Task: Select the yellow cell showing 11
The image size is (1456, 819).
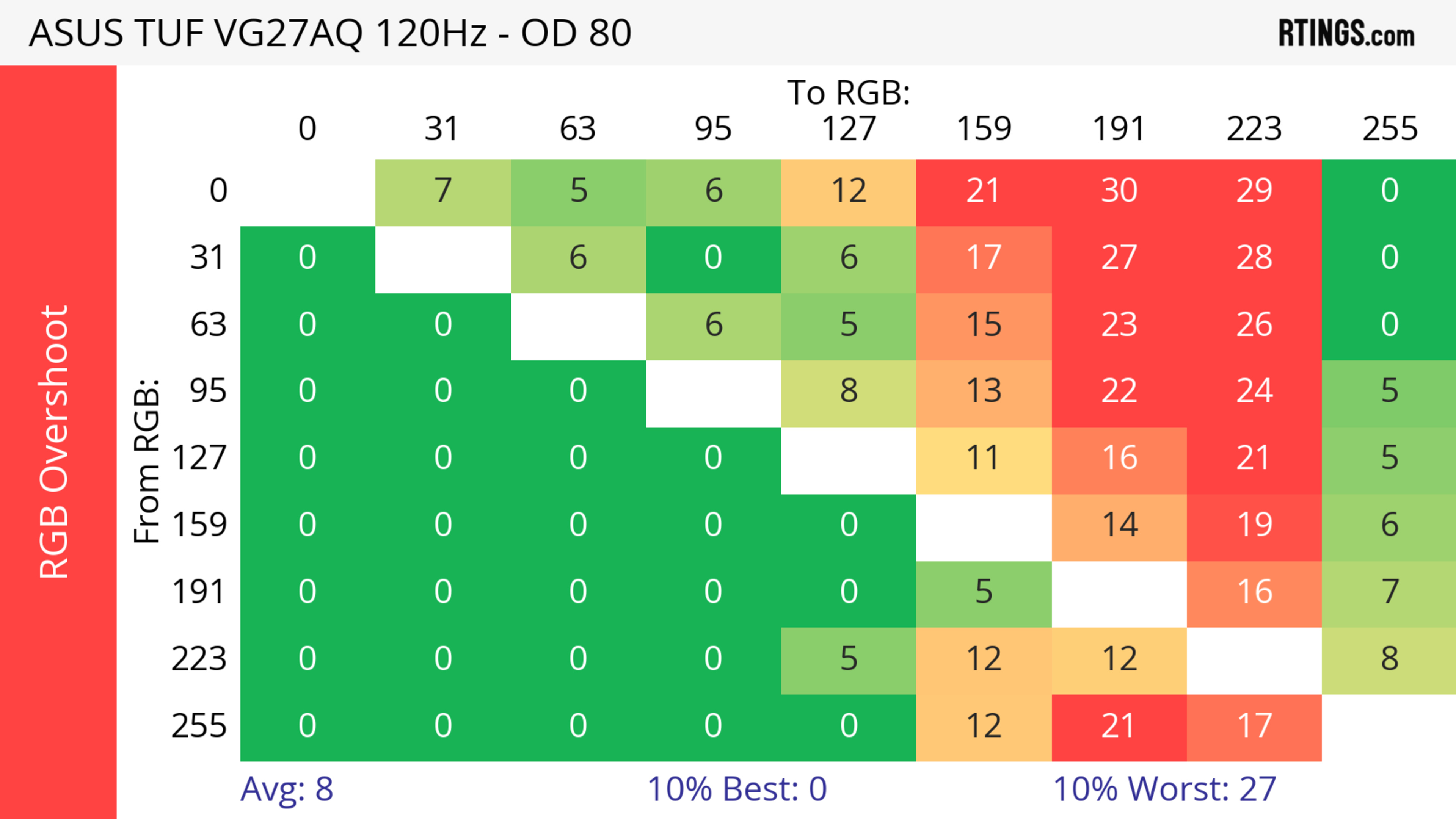Action: [984, 458]
